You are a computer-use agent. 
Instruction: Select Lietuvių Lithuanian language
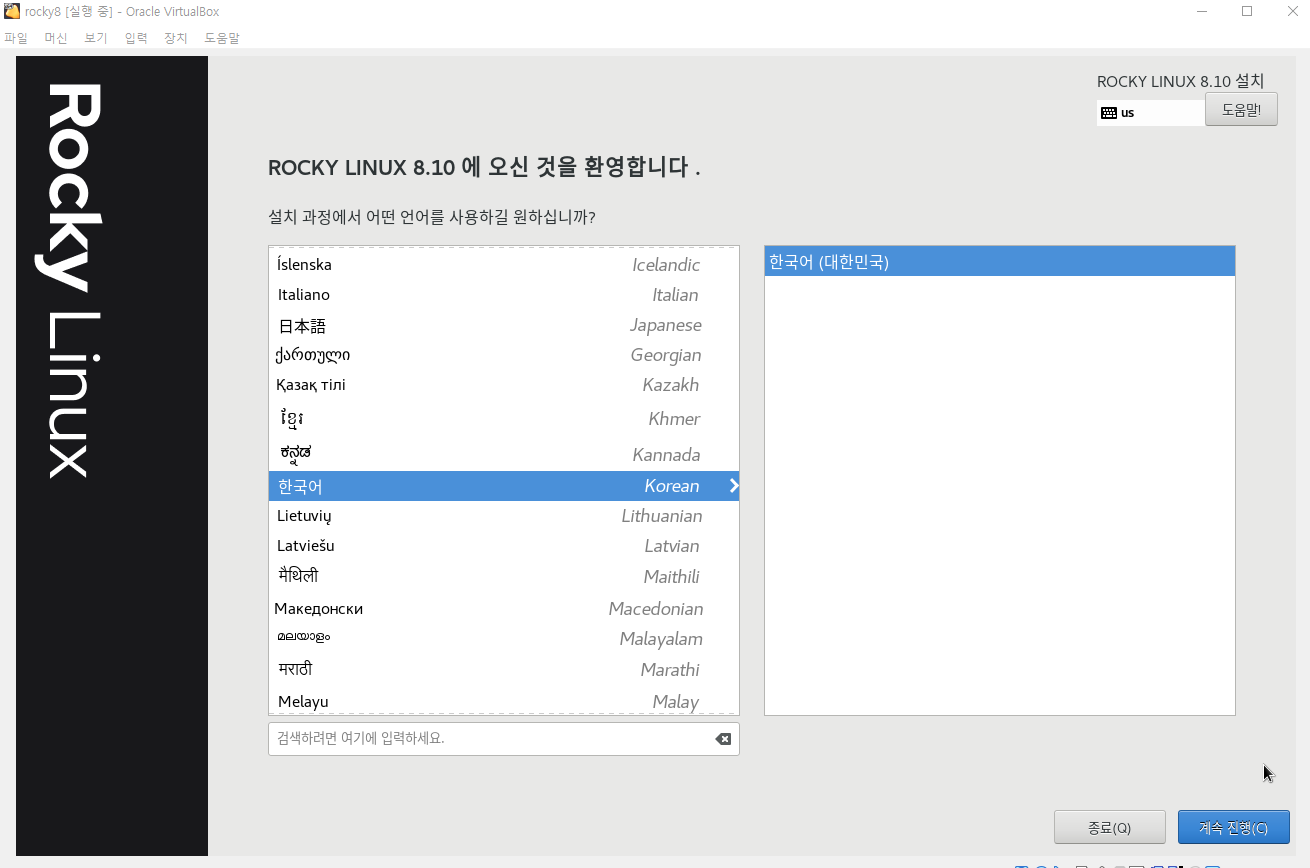(x=504, y=516)
